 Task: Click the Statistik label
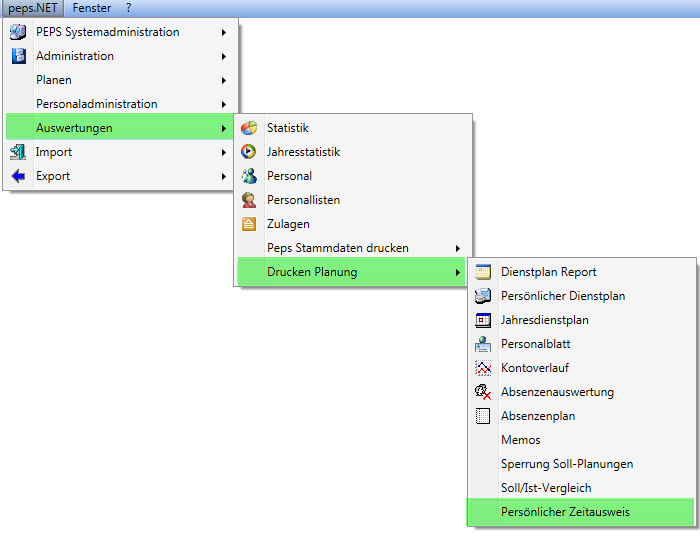point(288,128)
